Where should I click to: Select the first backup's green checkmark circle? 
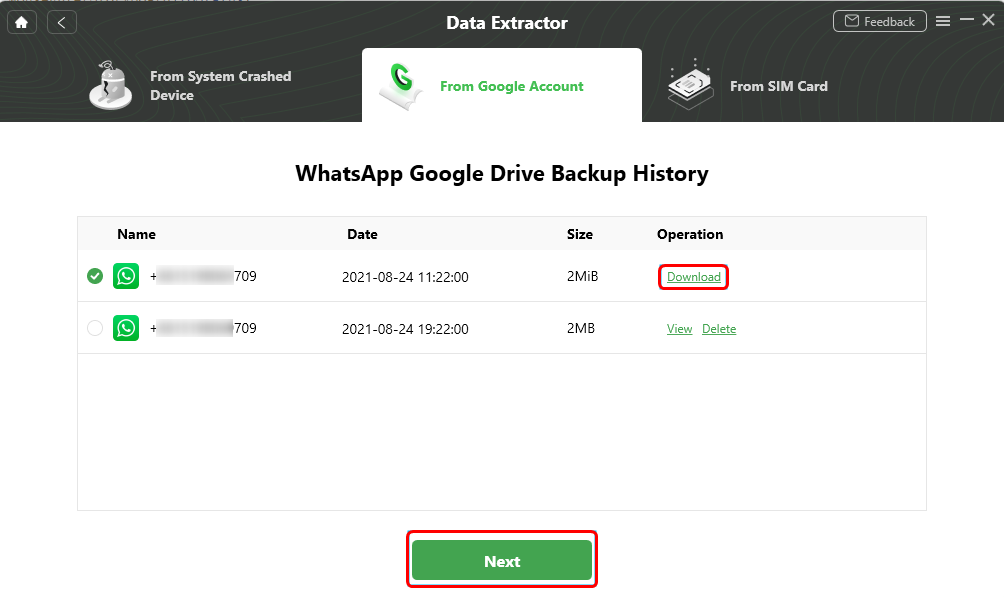[x=95, y=276]
